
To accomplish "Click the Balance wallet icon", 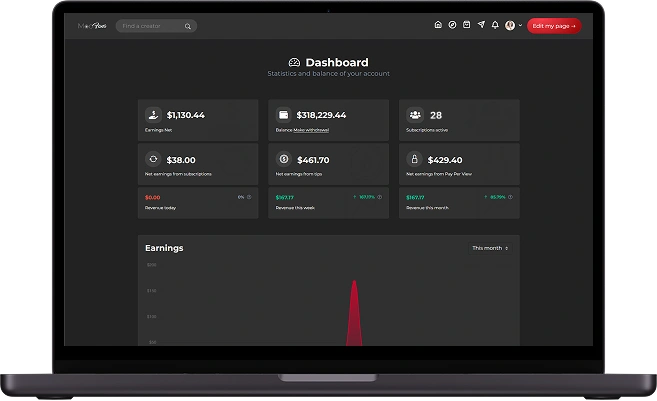I will coord(284,114).
